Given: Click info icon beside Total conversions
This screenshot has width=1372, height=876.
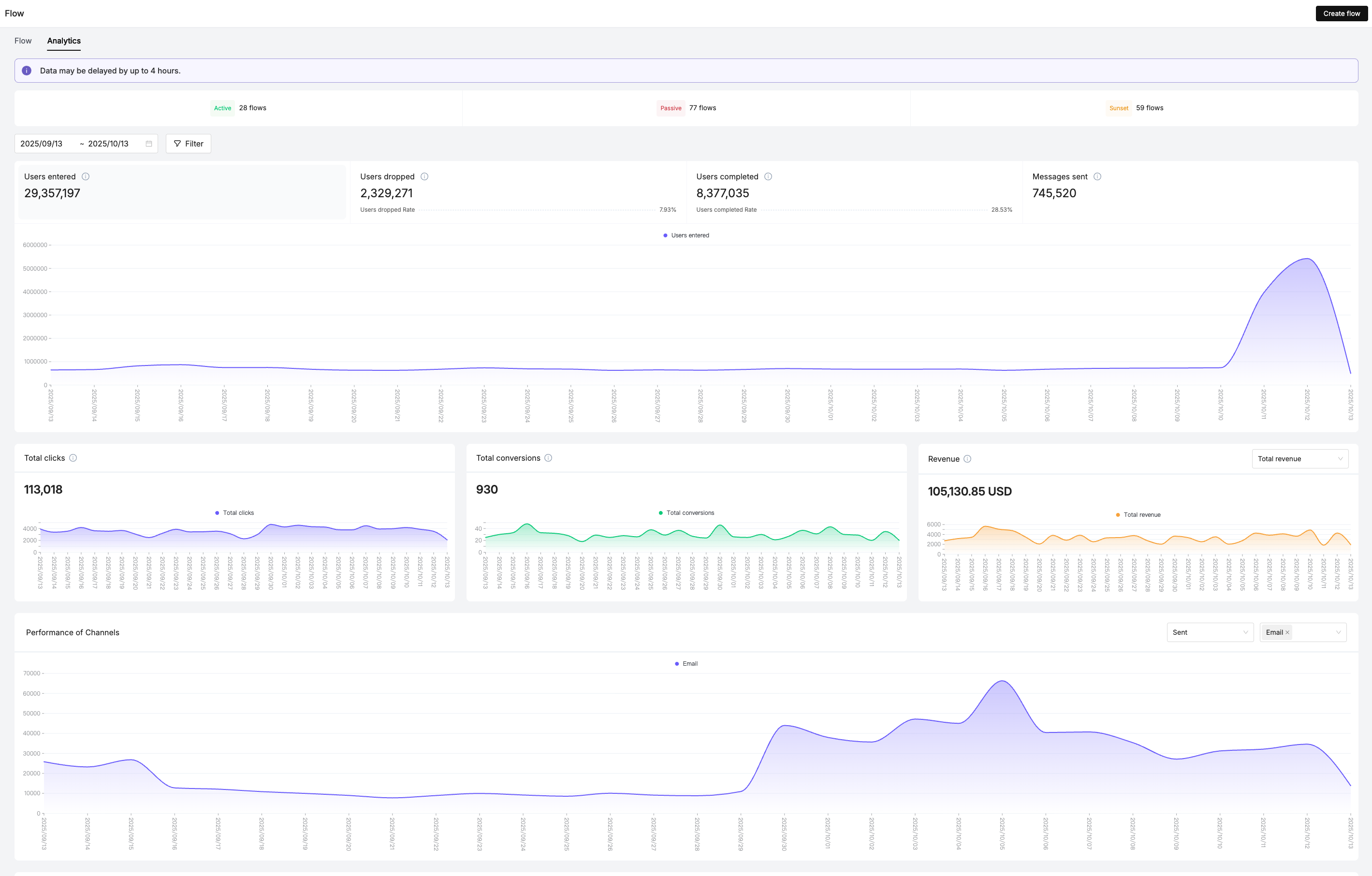Looking at the screenshot, I should (548, 458).
